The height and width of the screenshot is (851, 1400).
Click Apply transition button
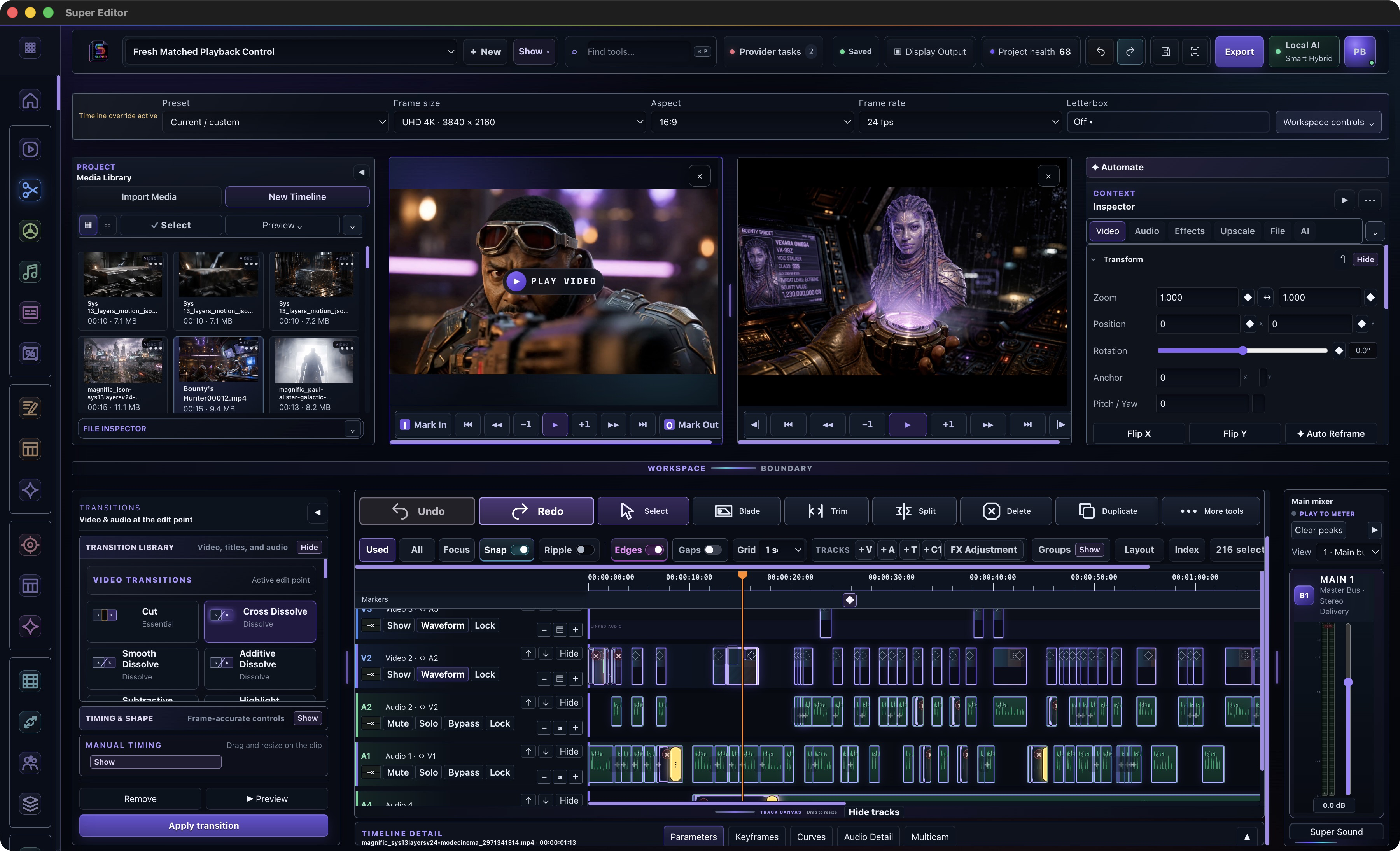(203, 825)
